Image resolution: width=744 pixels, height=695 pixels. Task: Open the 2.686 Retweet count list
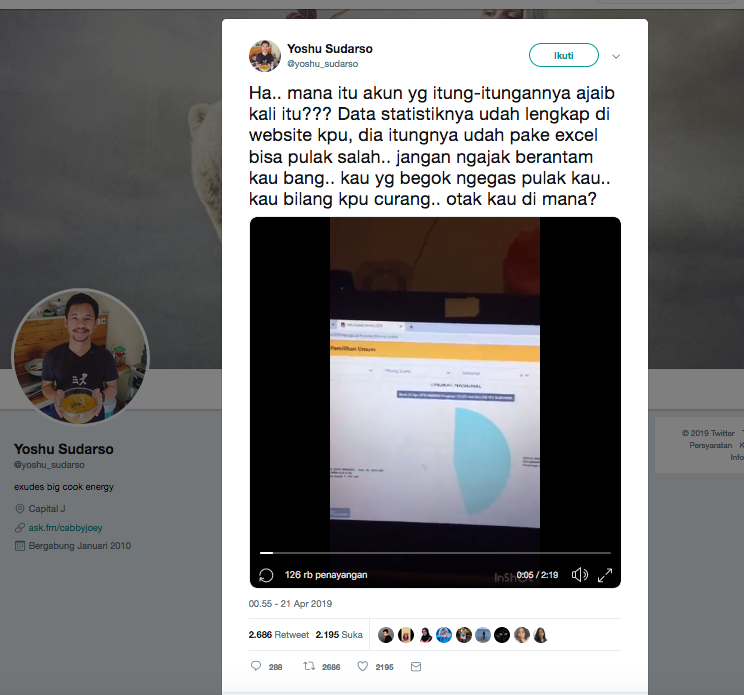click(x=279, y=635)
